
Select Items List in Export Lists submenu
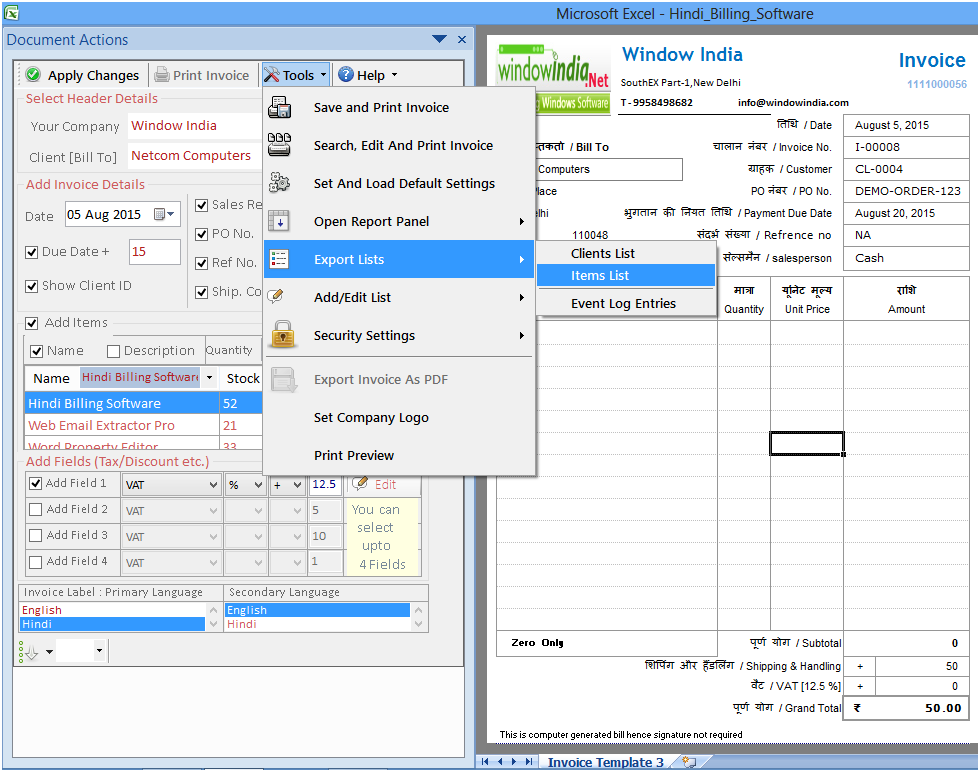(x=626, y=275)
